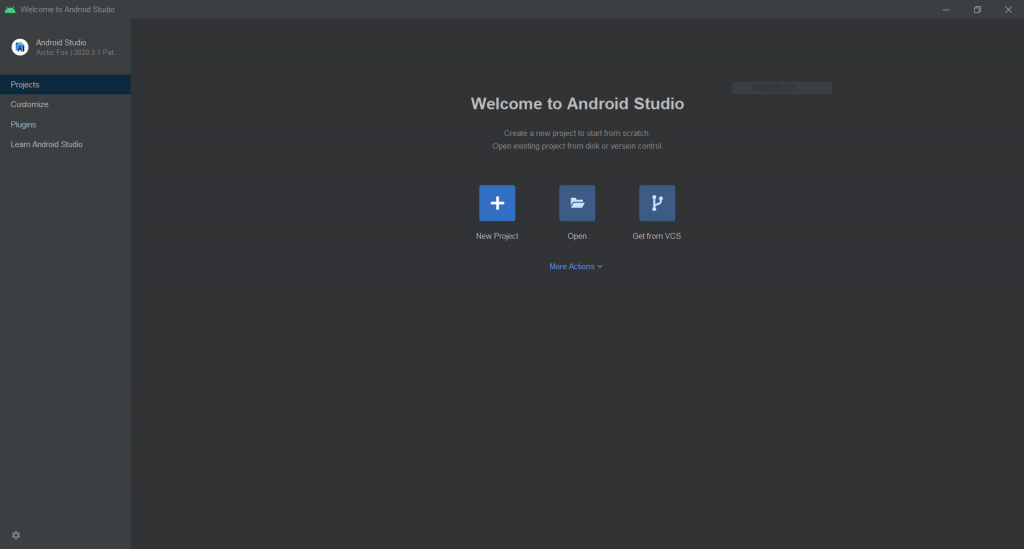This screenshot has height=549, width=1024.
Task: Click the Arctic Fox version text
Action: coord(77,52)
